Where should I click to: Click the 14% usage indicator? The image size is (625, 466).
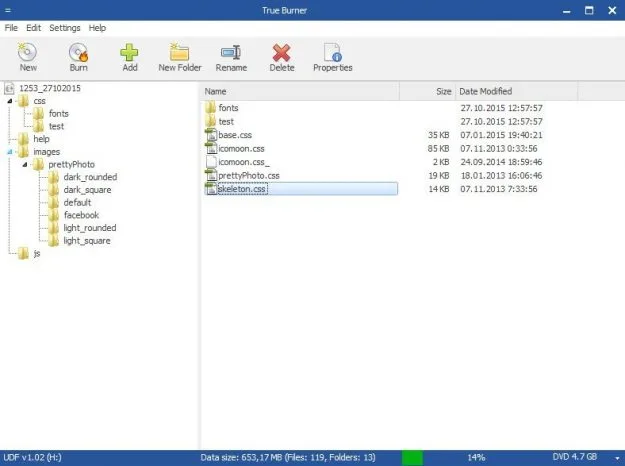pyautogui.click(x=476, y=458)
